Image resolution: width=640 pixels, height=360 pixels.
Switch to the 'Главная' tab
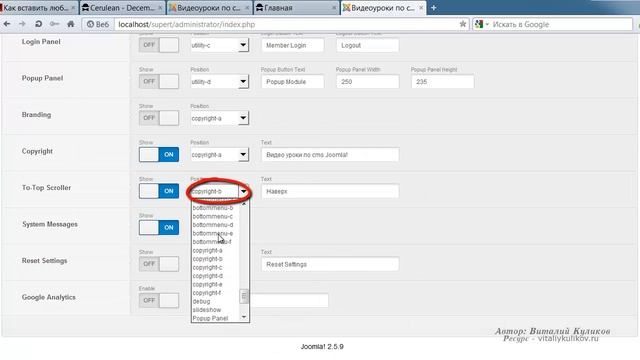[296, 8]
